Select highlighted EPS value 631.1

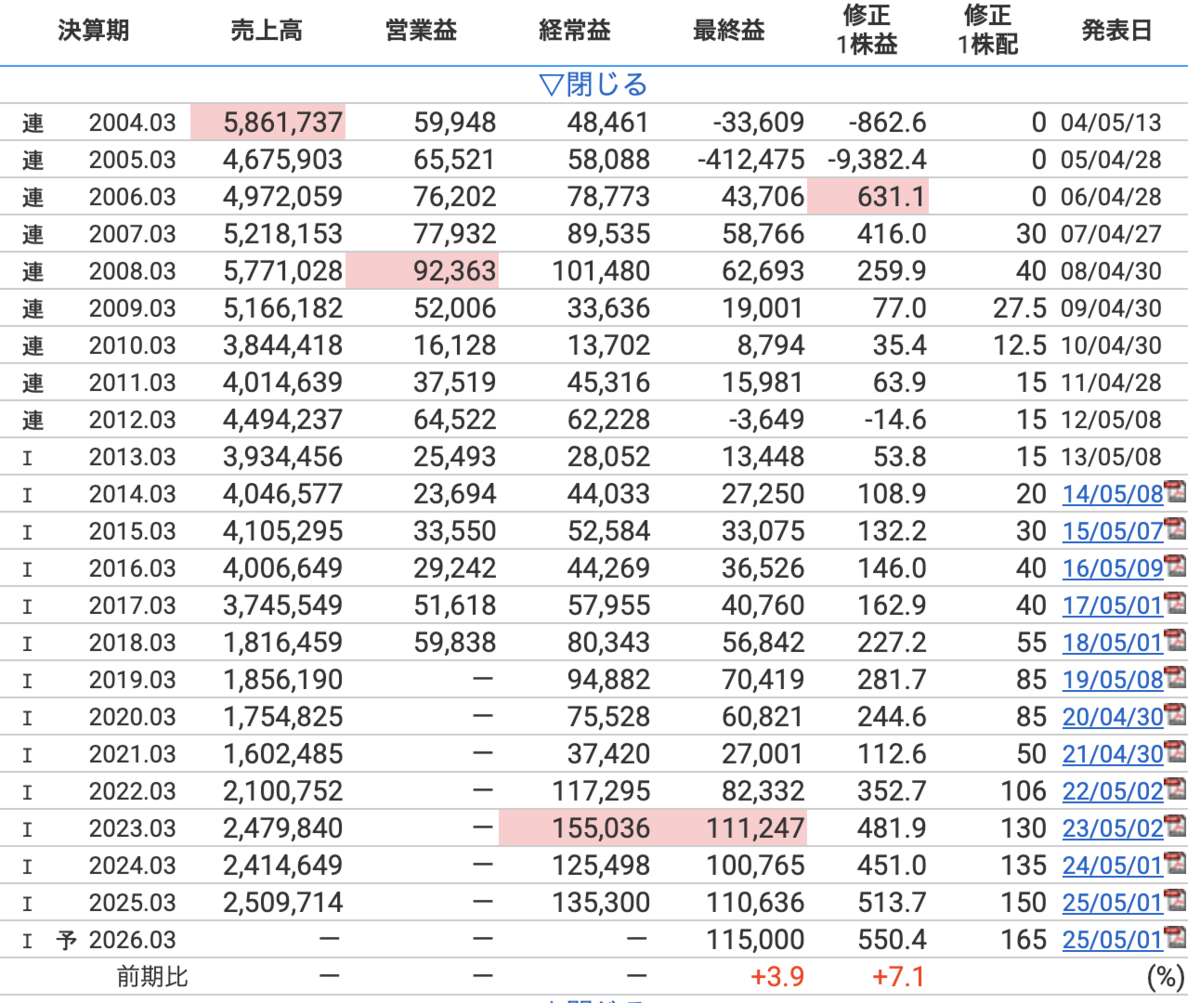tap(868, 197)
